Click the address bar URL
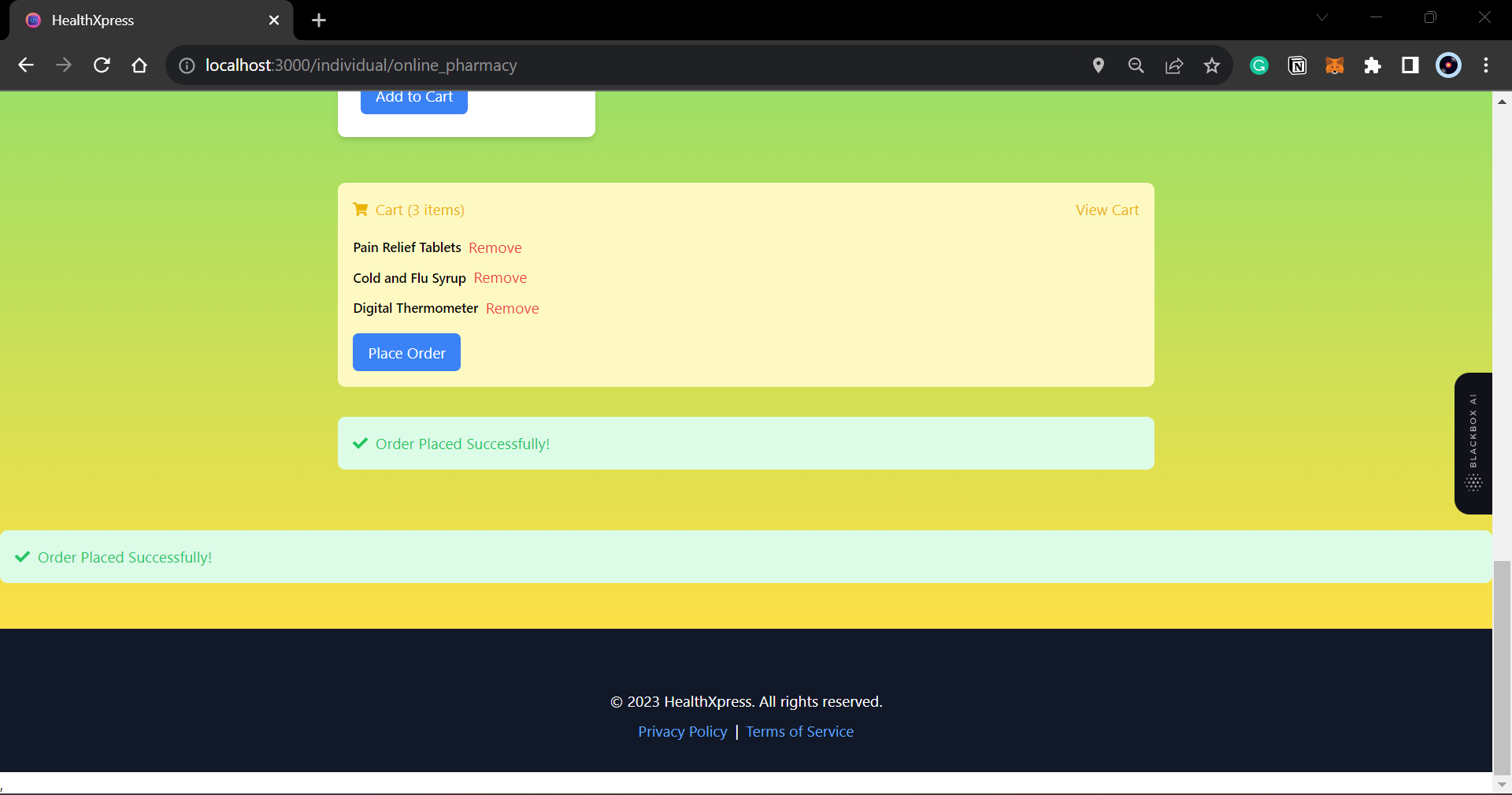Image resolution: width=1512 pixels, height=795 pixels. coord(361,65)
